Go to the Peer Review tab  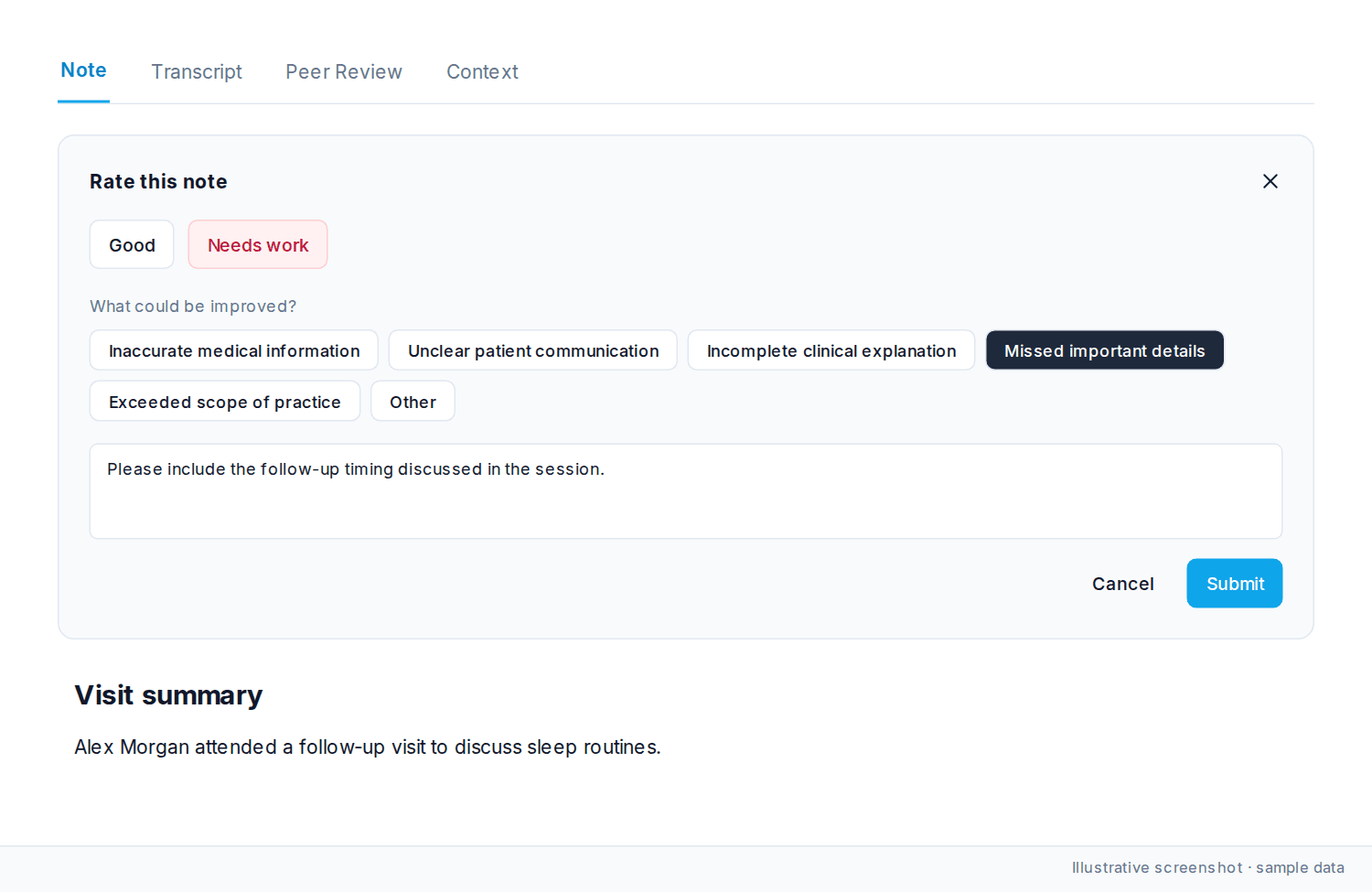(344, 71)
